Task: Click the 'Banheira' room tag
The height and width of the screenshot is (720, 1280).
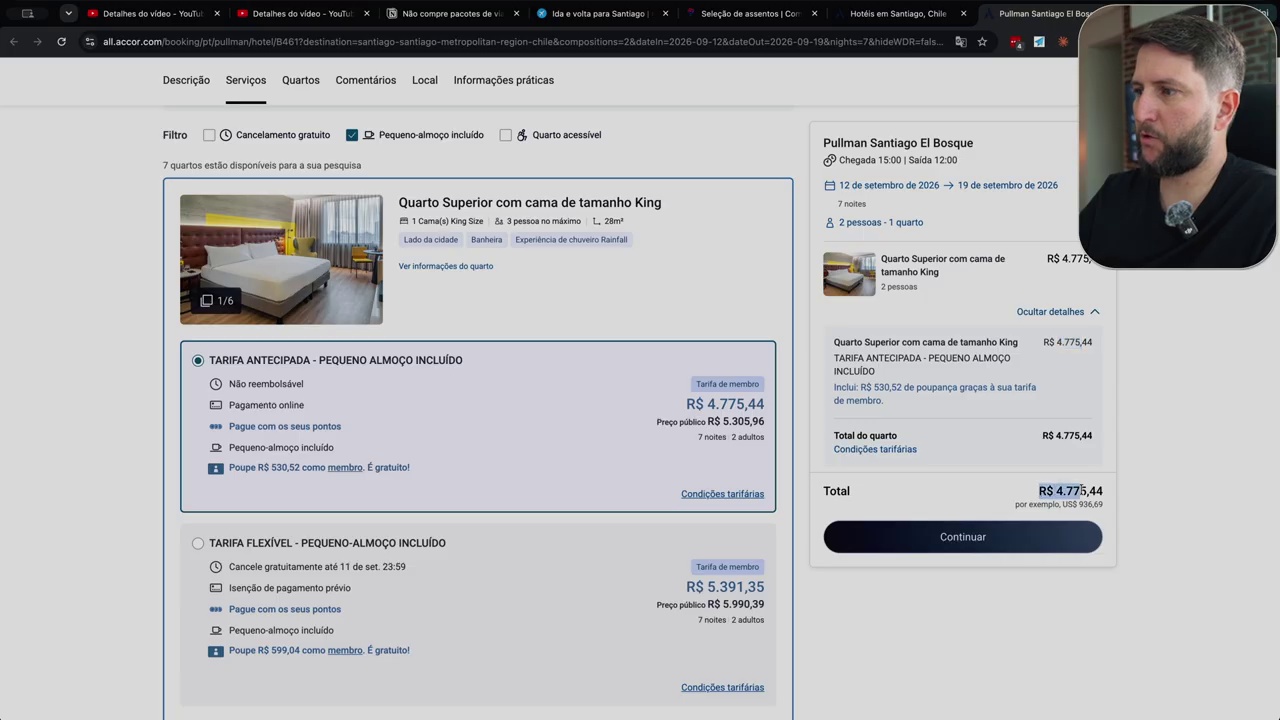Action: [x=487, y=240]
